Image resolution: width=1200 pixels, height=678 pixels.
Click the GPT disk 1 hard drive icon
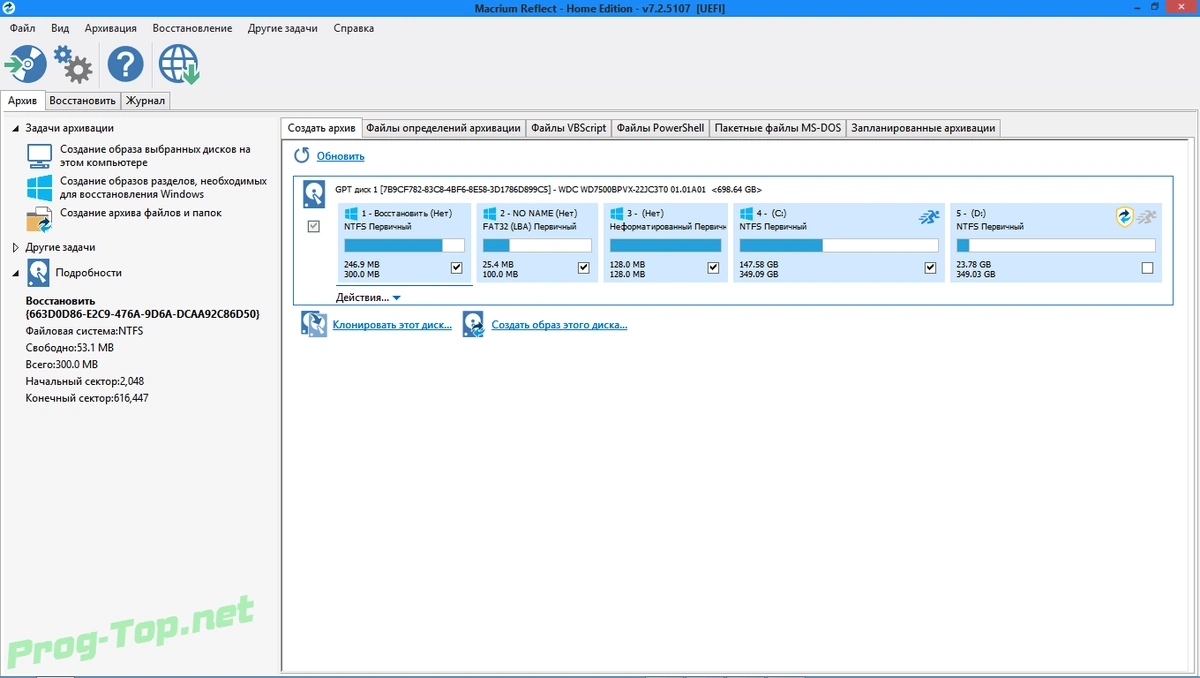[314, 192]
